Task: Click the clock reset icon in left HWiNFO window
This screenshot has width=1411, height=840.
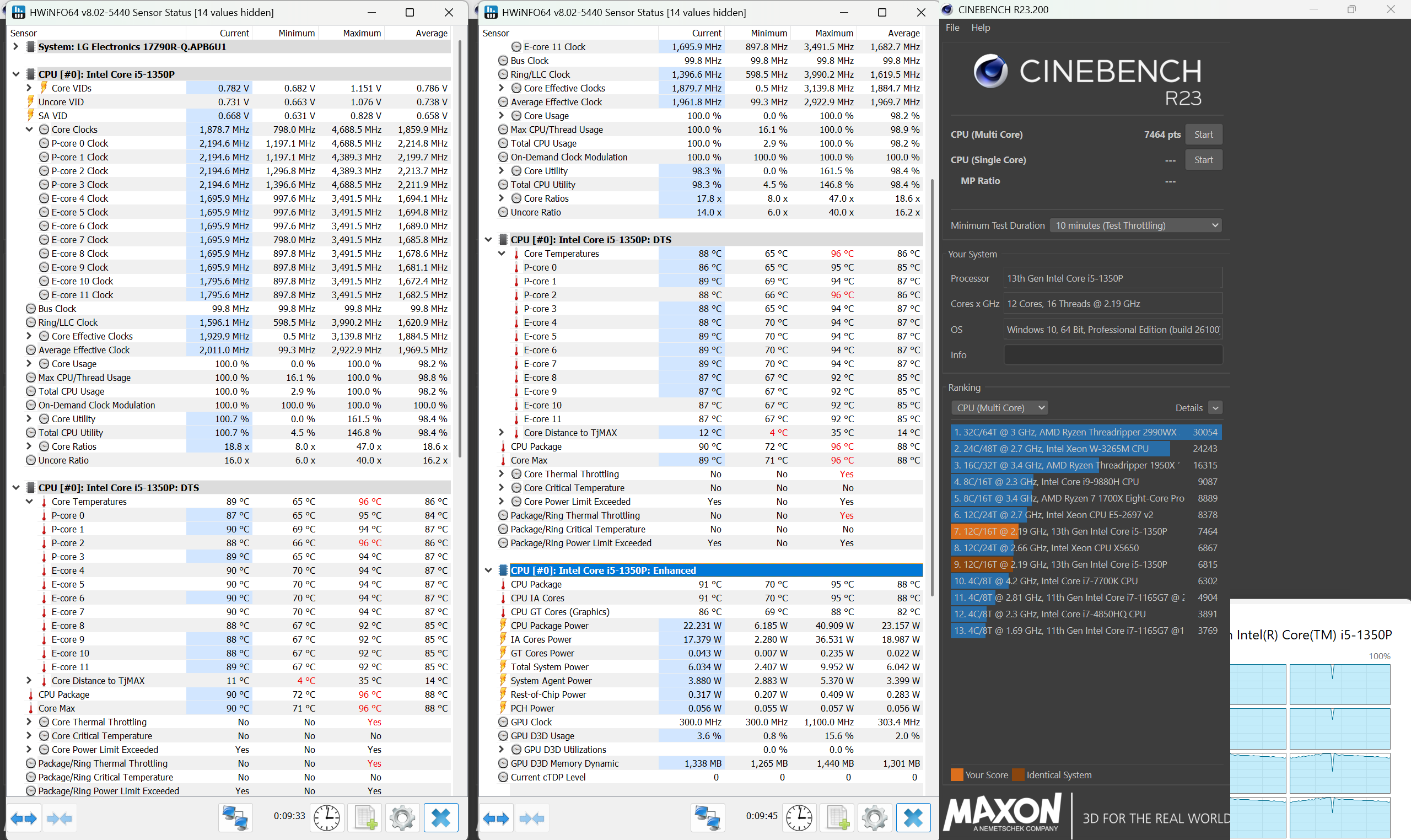Action: coord(327,818)
